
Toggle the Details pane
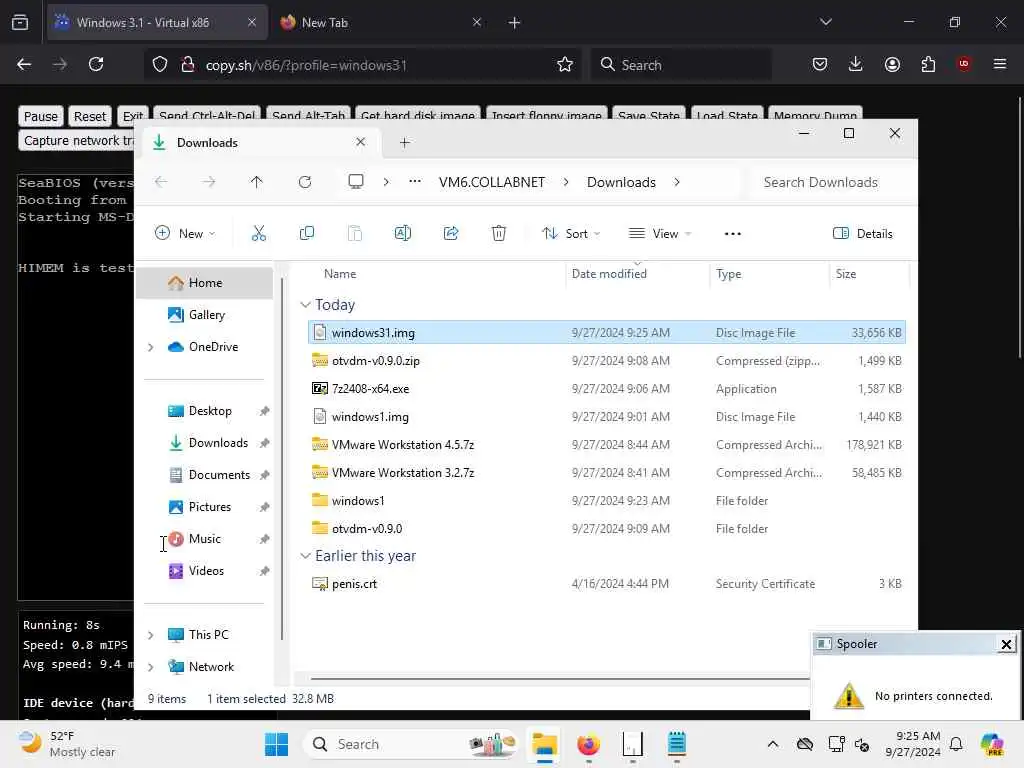[x=863, y=233]
